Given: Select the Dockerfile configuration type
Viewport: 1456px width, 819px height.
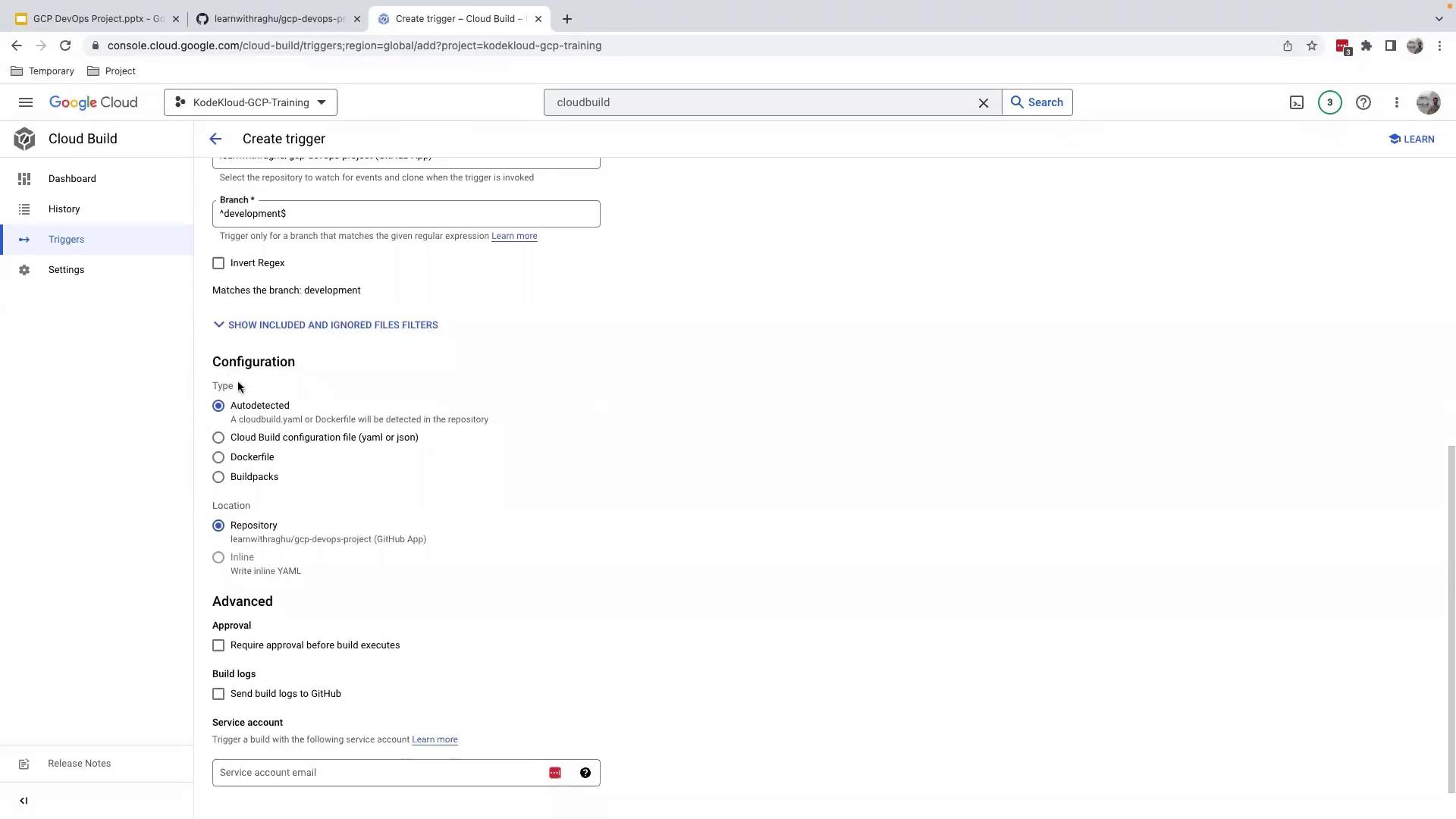Looking at the screenshot, I should (x=218, y=457).
